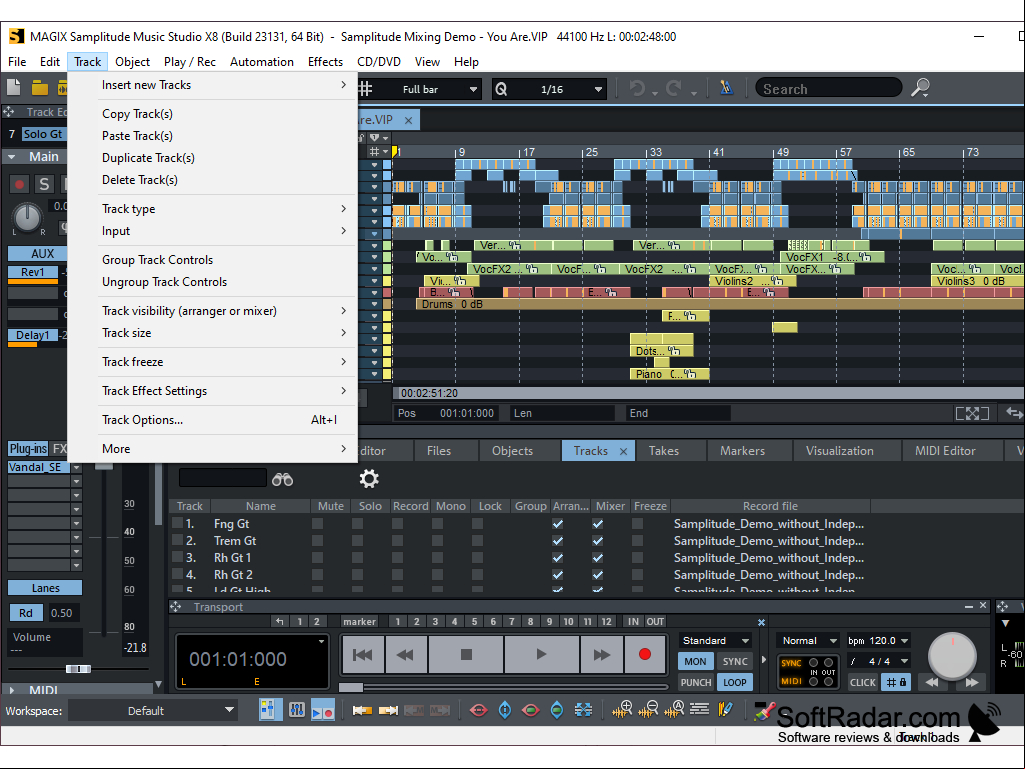This screenshot has width=1025, height=769.
Task: Click the Rd automation read button
Action: click(x=25, y=613)
